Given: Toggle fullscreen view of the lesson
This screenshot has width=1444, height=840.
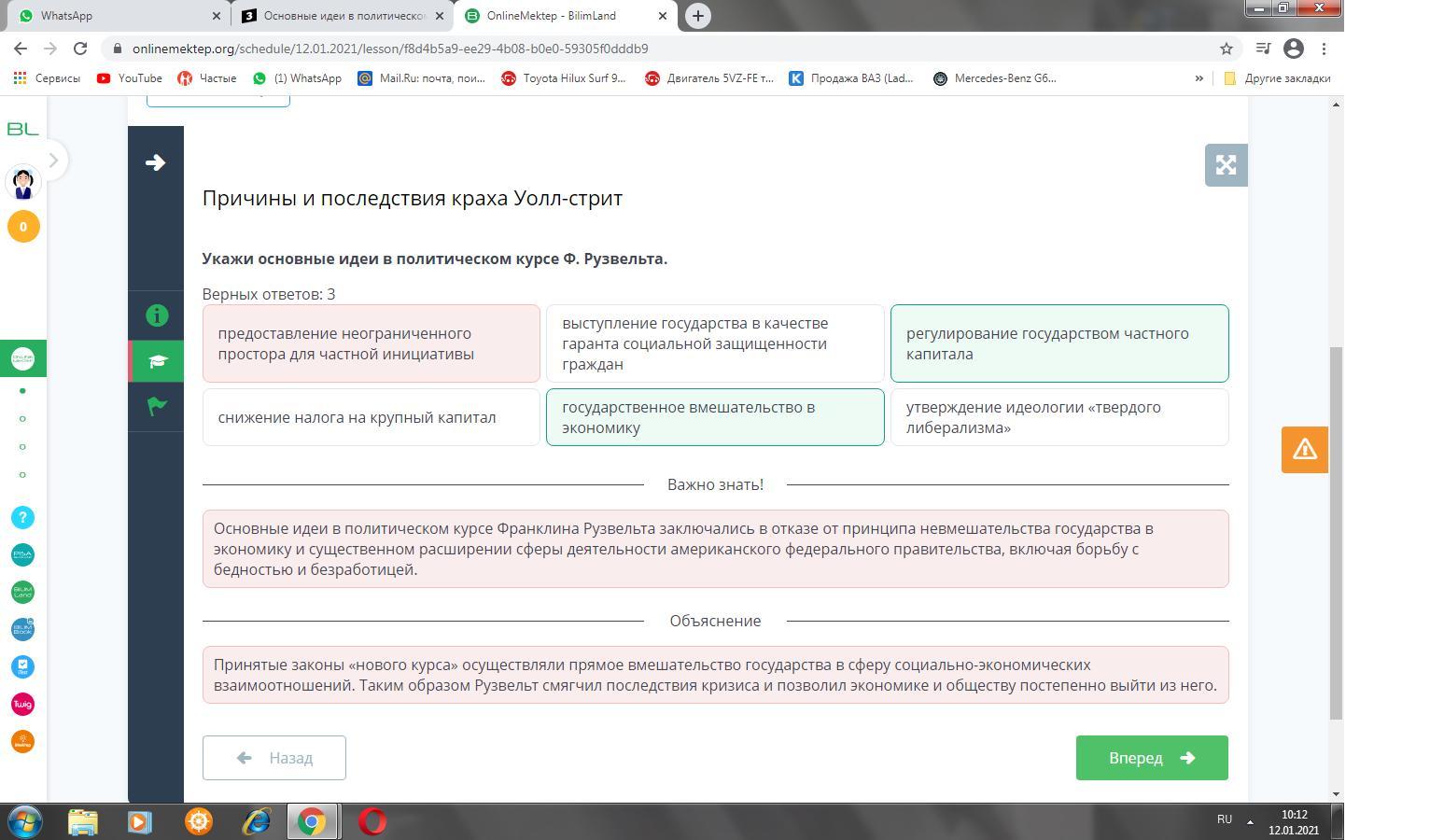Looking at the screenshot, I should tap(1226, 165).
